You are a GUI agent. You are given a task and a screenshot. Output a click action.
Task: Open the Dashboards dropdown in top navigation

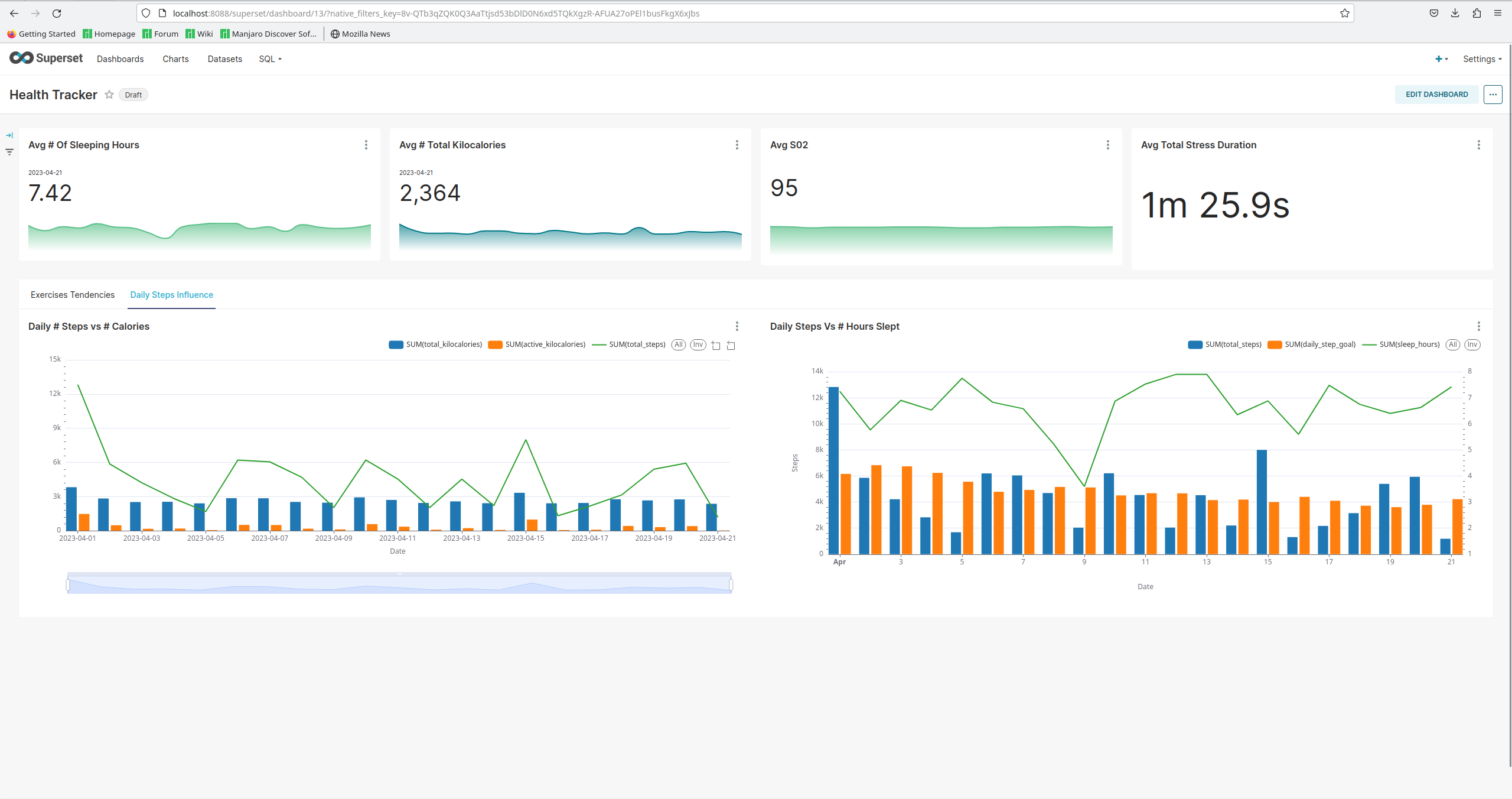(x=119, y=59)
